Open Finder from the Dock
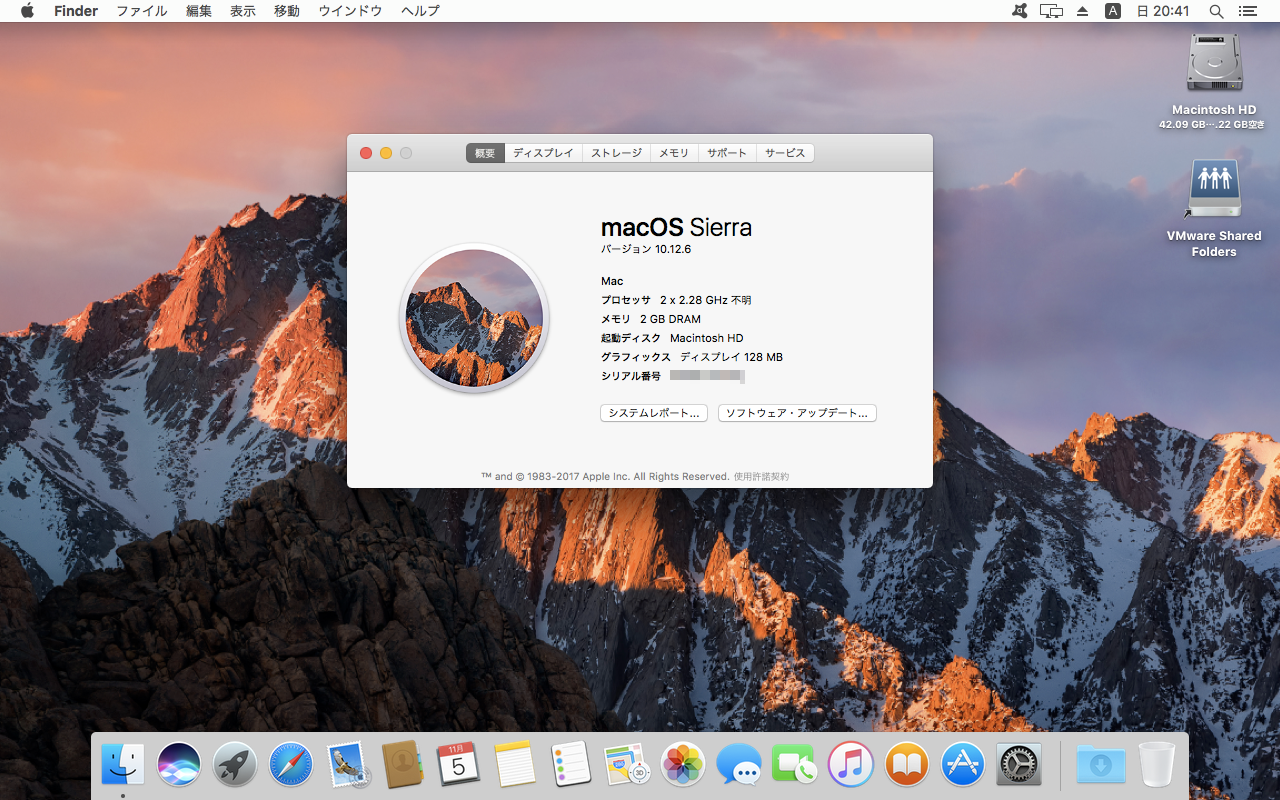Image resolution: width=1280 pixels, height=800 pixels. 123,765
